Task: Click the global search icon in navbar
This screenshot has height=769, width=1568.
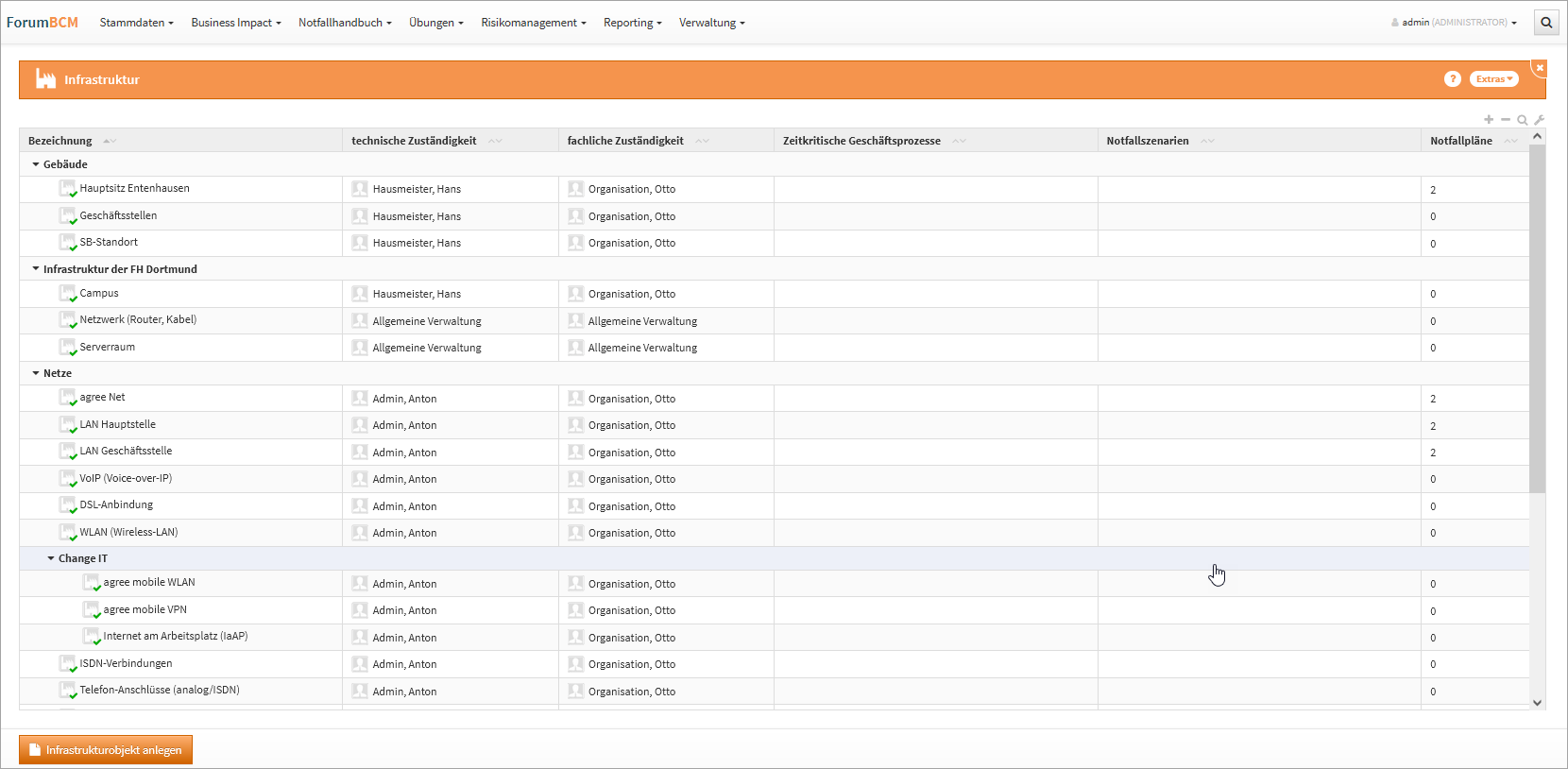Action: tap(1546, 23)
